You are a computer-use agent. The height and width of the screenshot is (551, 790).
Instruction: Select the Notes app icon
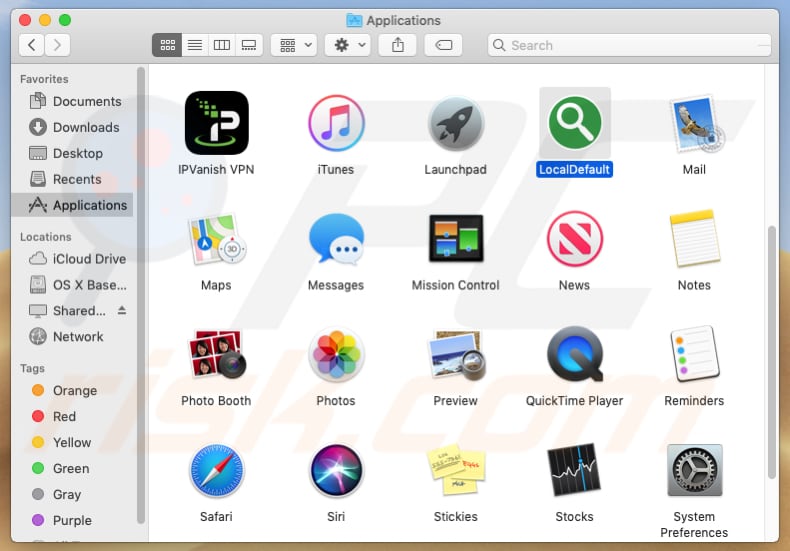(695, 239)
